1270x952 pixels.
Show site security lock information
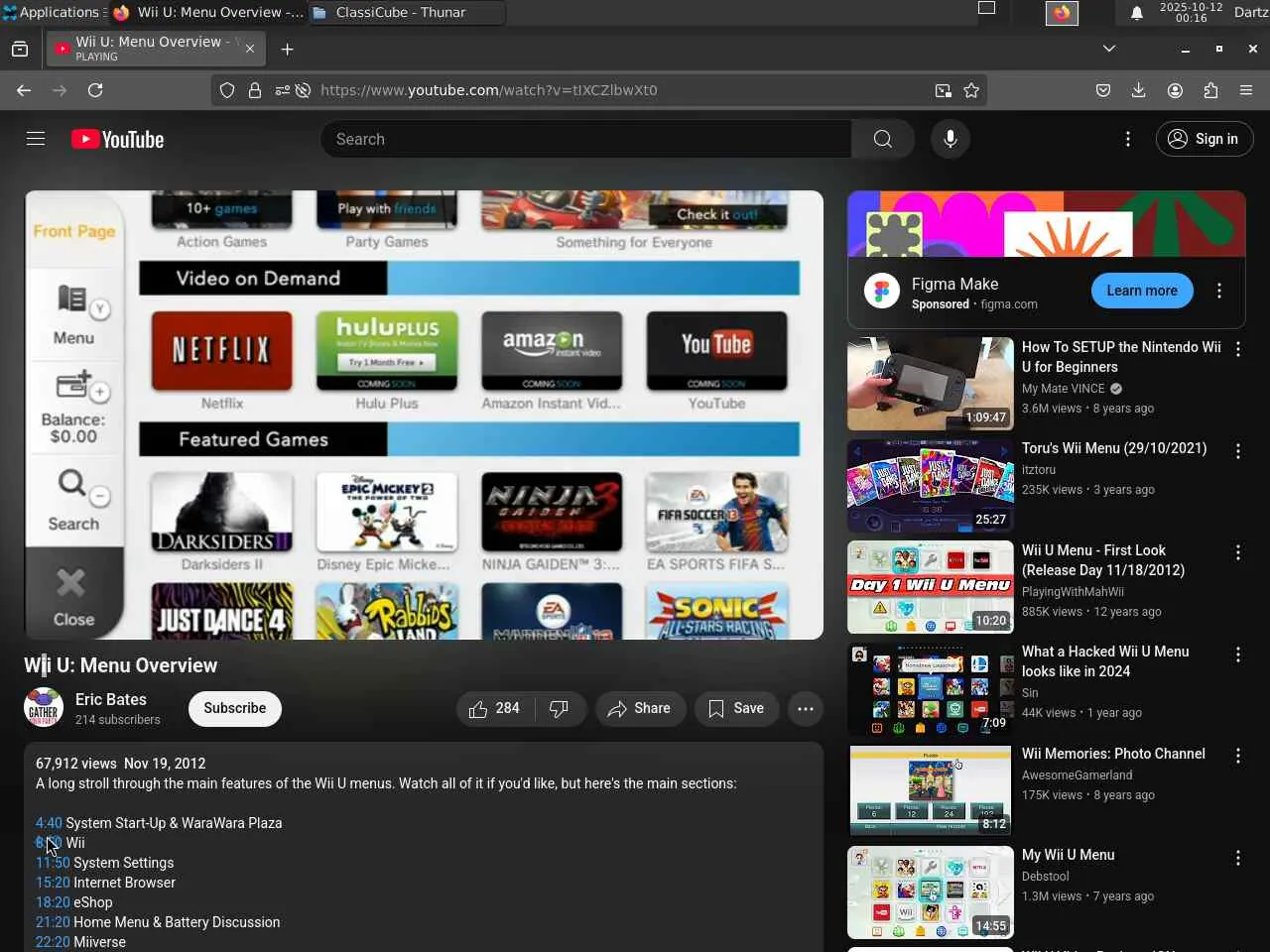point(255,90)
